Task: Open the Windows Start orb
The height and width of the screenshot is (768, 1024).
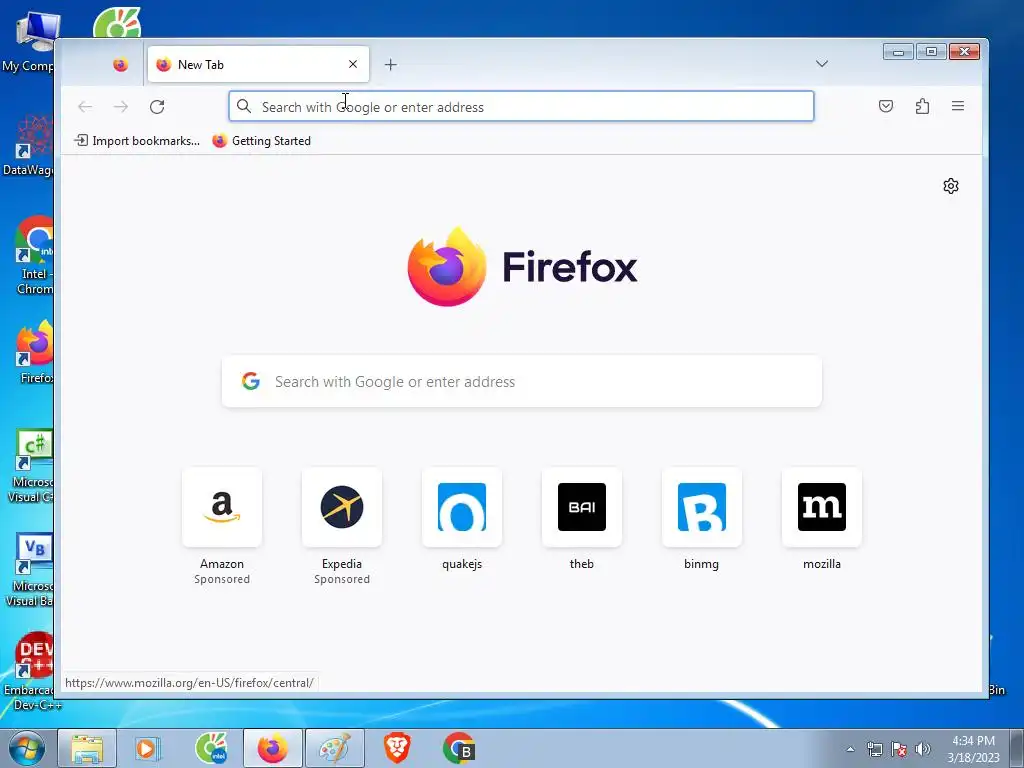Action: tap(27, 748)
